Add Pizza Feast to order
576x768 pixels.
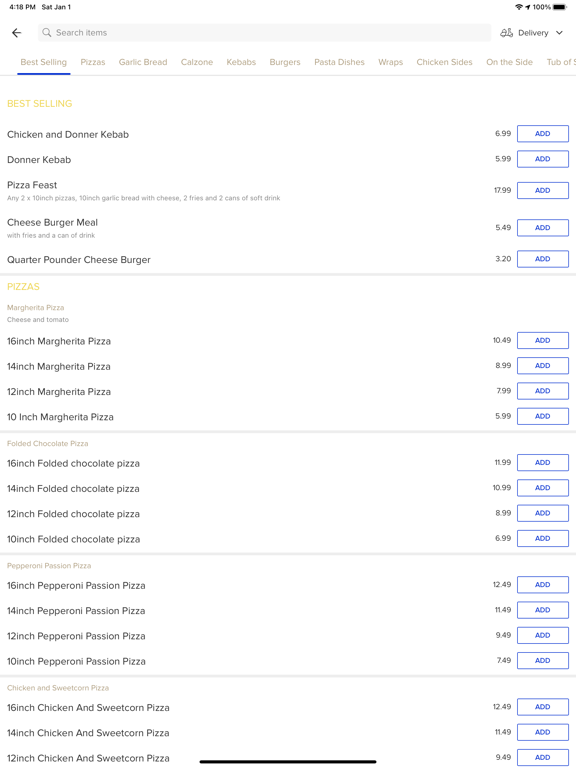click(543, 191)
